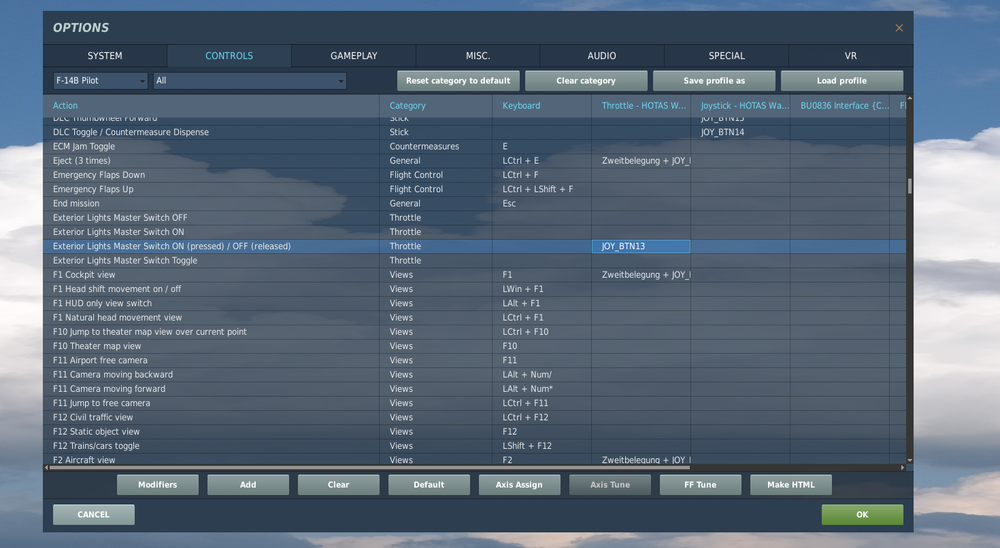Cancel the options changes
The width and height of the screenshot is (1000, 548).
[x=94, y=514]
